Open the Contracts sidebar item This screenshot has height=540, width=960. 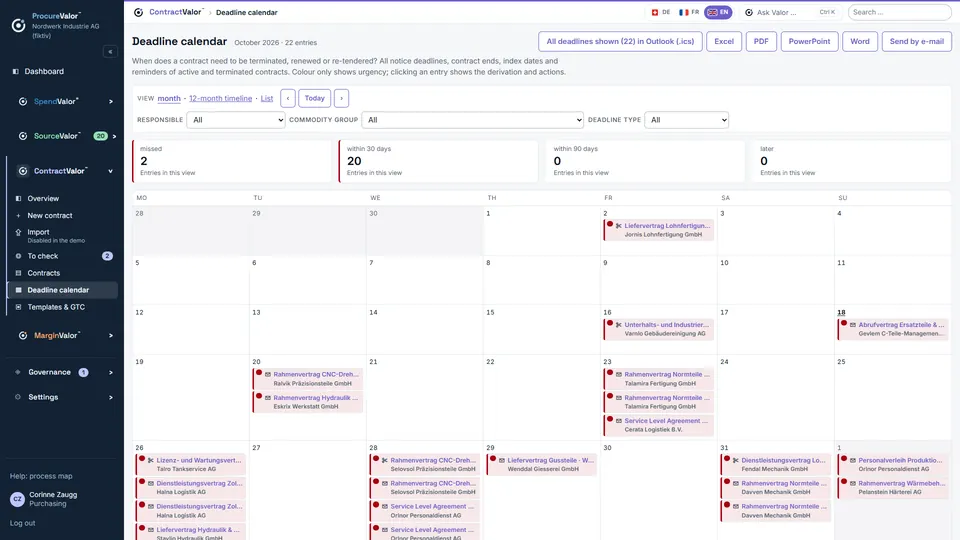point(62,273)
